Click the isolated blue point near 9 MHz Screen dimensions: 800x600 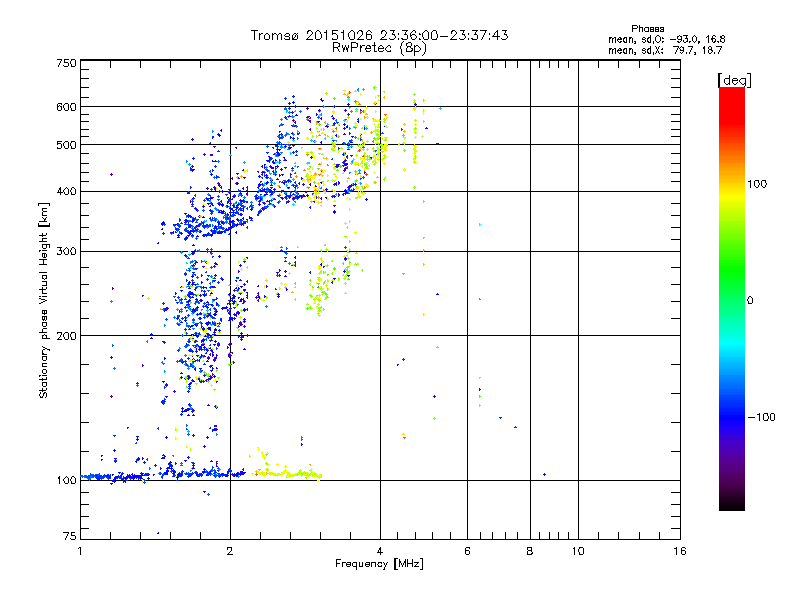coord(544,474)
